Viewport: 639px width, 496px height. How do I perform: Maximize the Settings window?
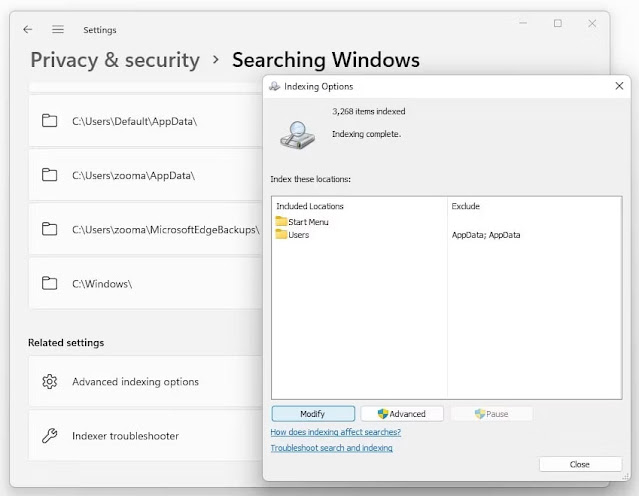pos(557,23)
